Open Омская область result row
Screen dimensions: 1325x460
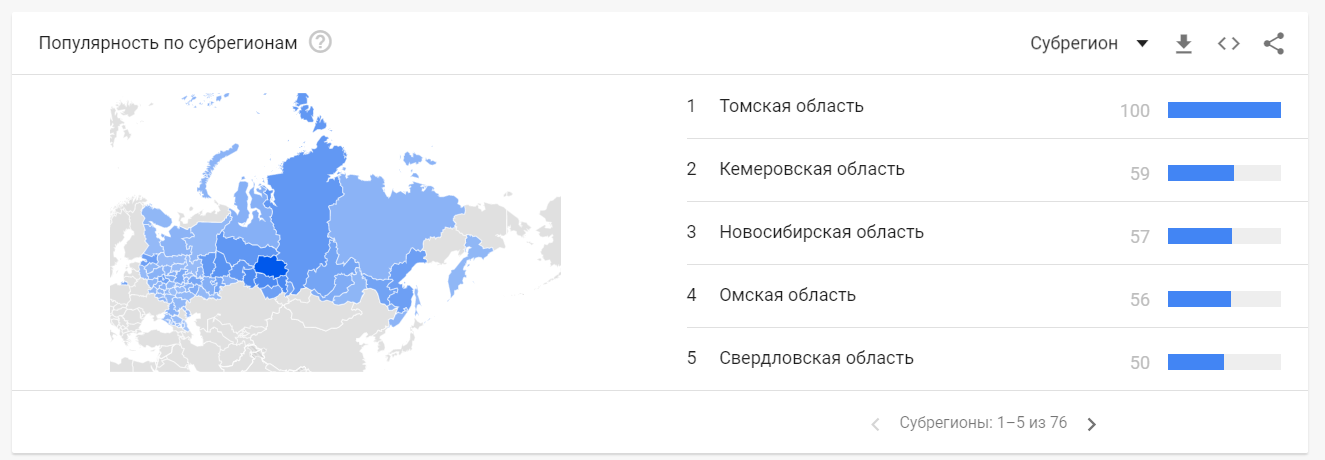tap(787, 295)
